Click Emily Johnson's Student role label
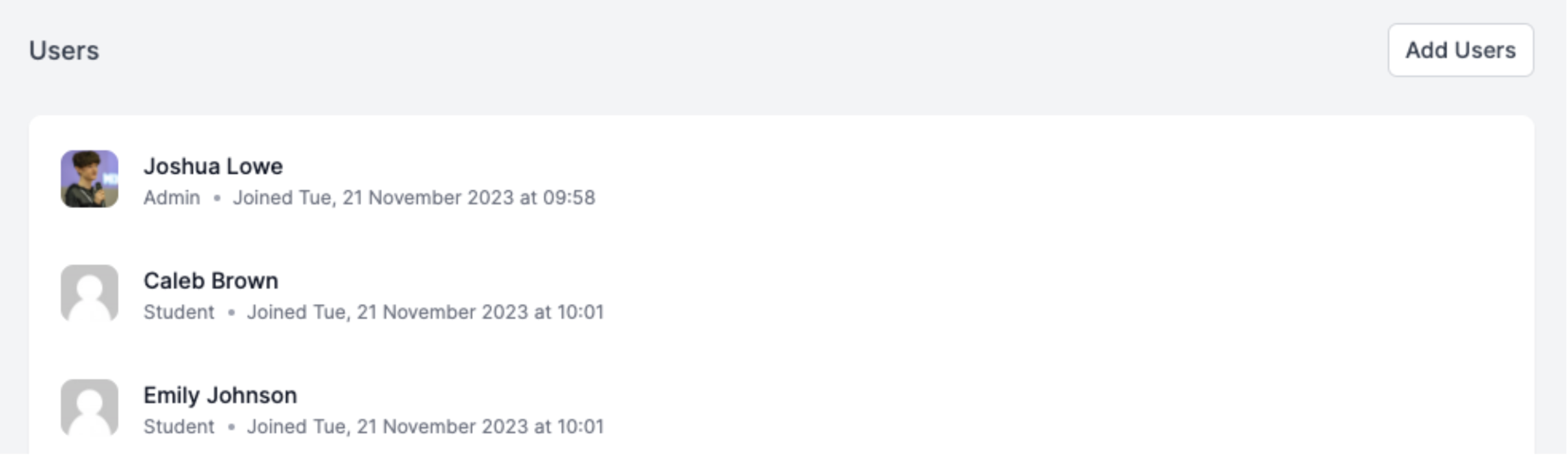 (179, 426)
